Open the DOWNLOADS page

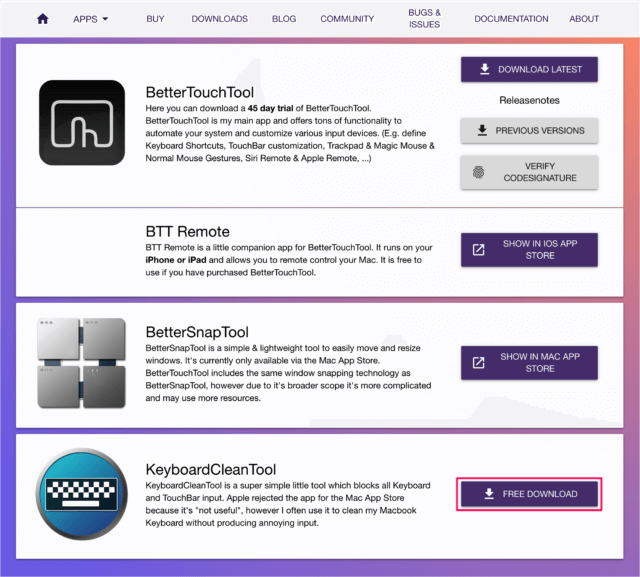pyautogui.click(x=220, y=19)
